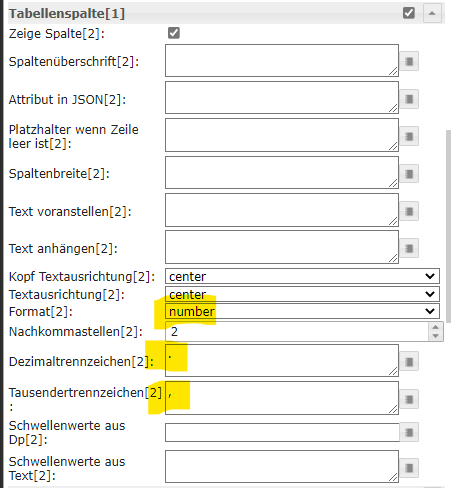Image resolution: width=451 pixels, height=488 pixels.
Task: Uncheck the Zeige Spalte[2] checkbox
Action: pos(174,33)
